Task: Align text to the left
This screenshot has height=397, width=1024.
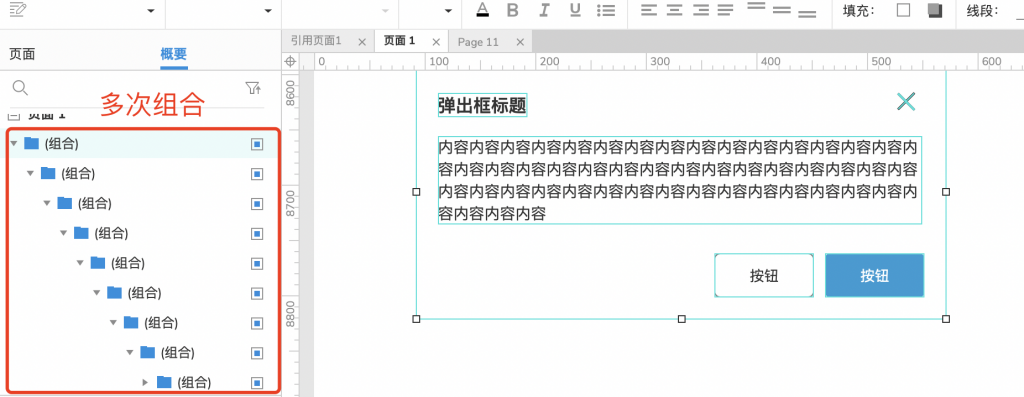Action: (x=648, y=10)
